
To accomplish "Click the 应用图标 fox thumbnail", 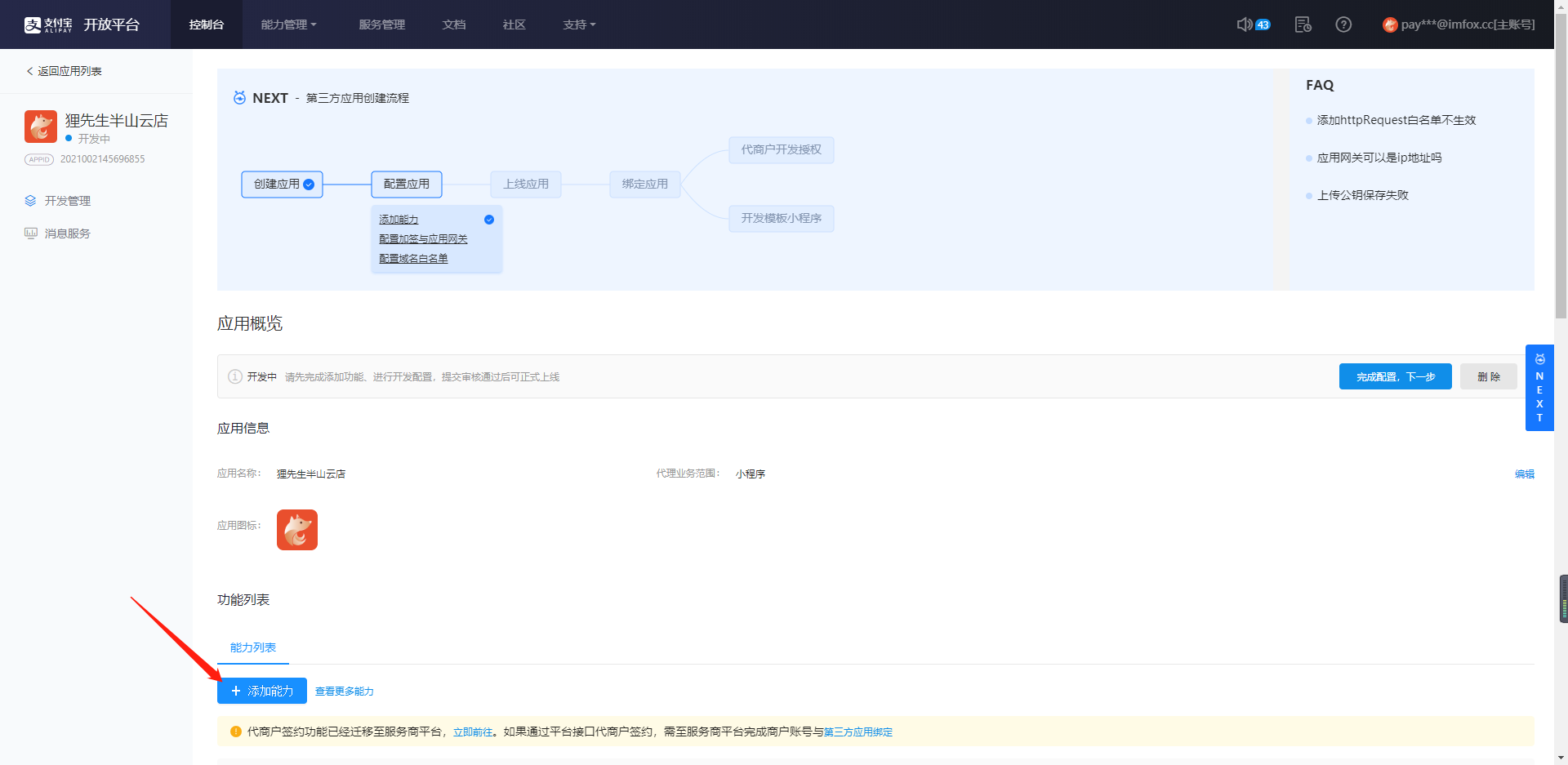I will (x=297, y=530).
